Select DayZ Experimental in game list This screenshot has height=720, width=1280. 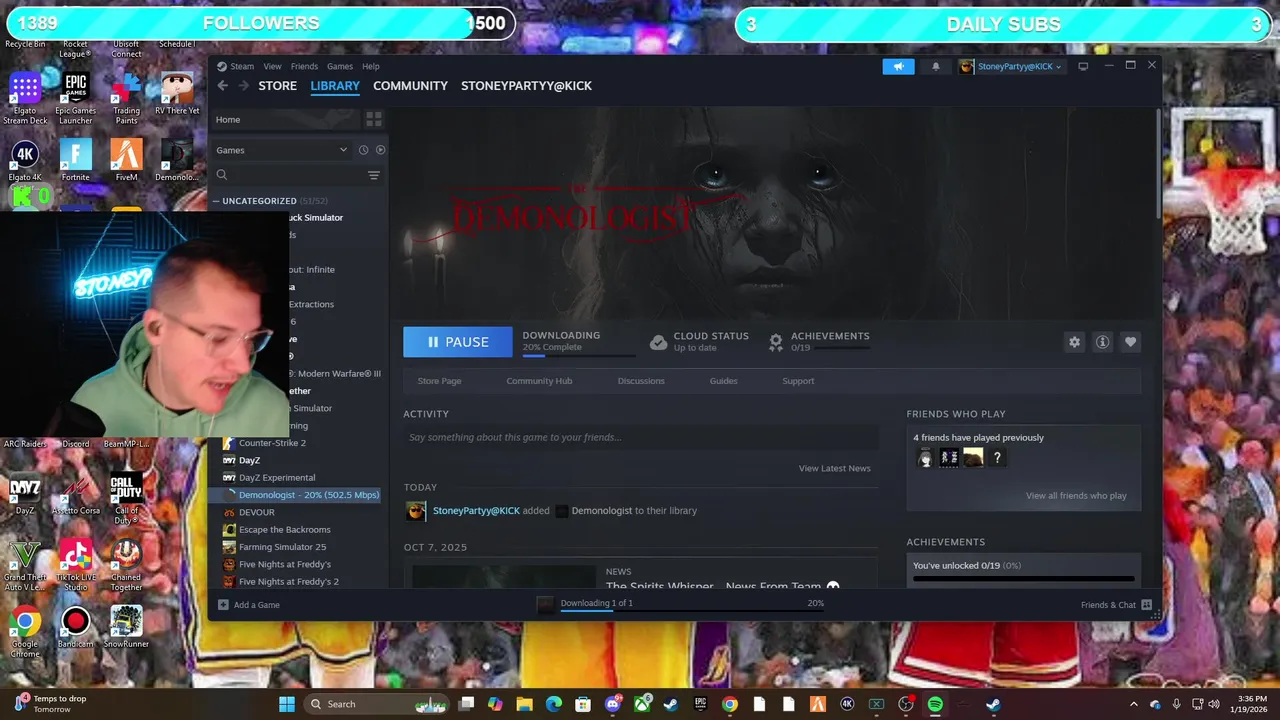pyautogui.click(x=277, y=478)
